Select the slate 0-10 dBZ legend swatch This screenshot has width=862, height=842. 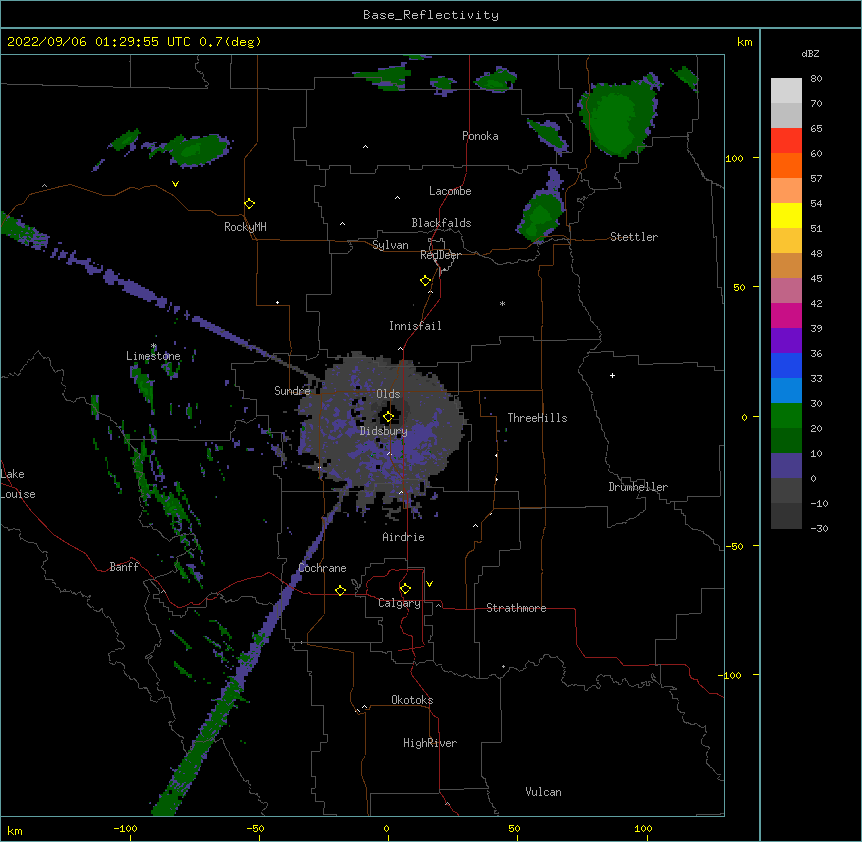[x=786, y=466]
